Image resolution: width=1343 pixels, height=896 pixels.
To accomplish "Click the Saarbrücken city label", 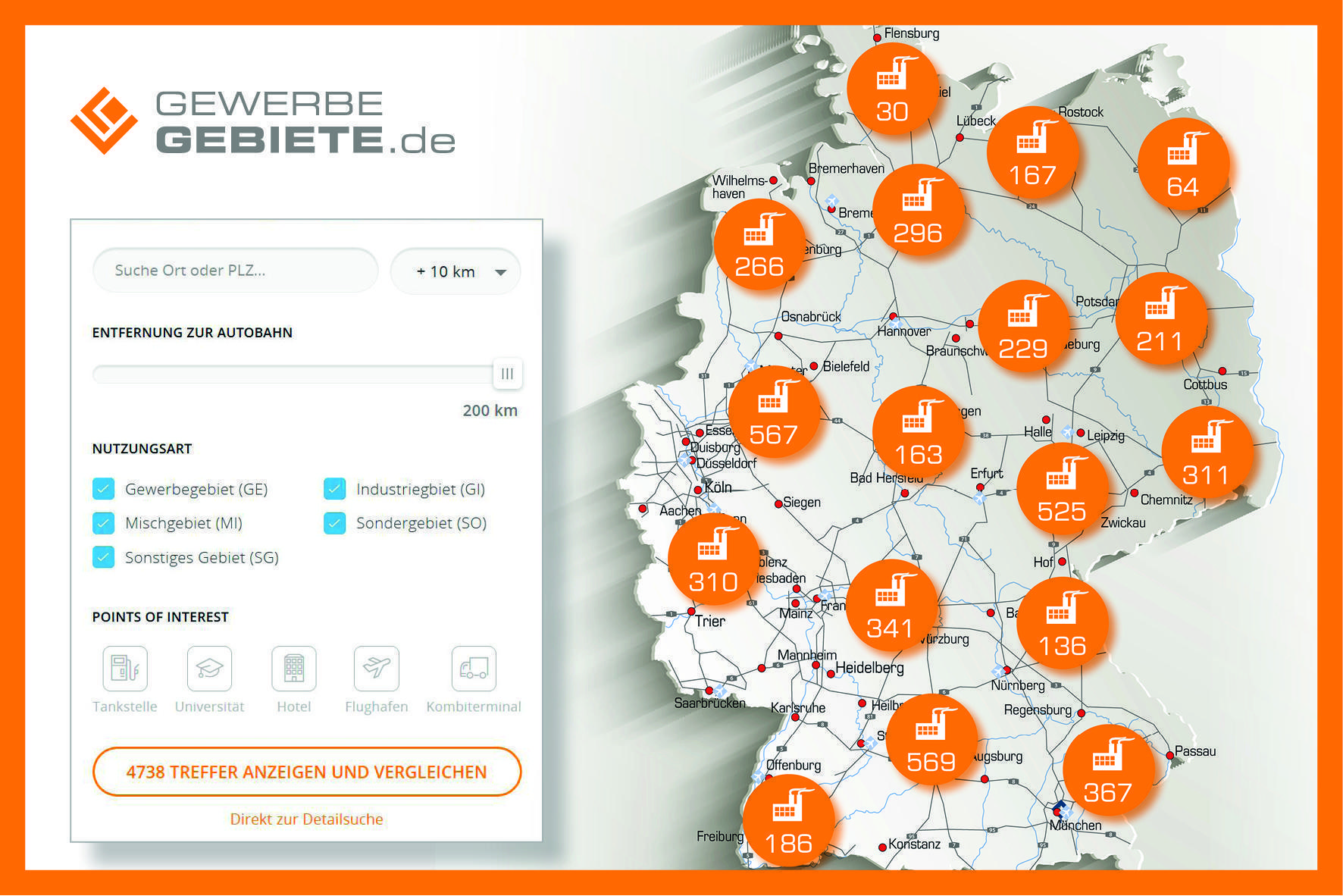I will pos(709,703).
